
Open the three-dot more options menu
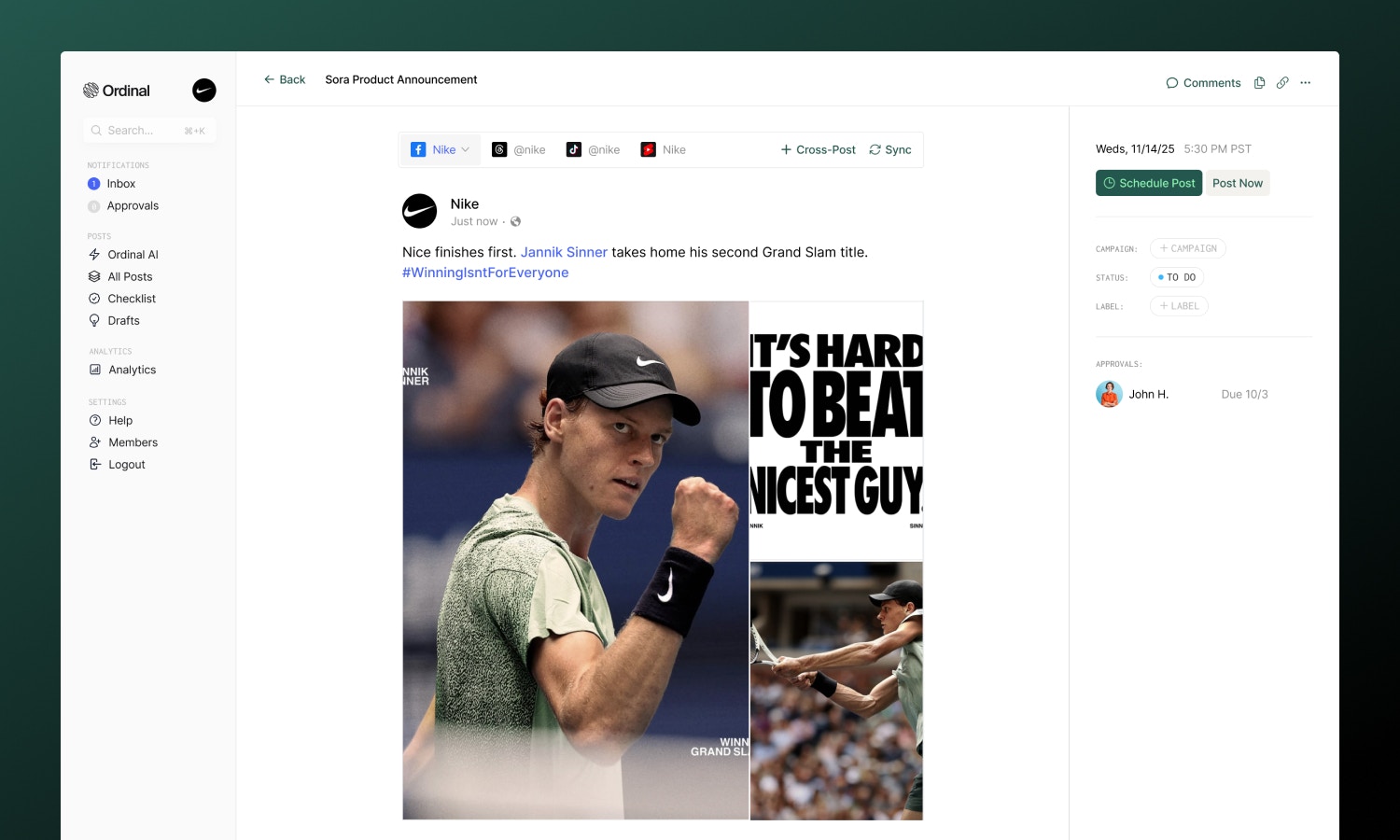1306,83
